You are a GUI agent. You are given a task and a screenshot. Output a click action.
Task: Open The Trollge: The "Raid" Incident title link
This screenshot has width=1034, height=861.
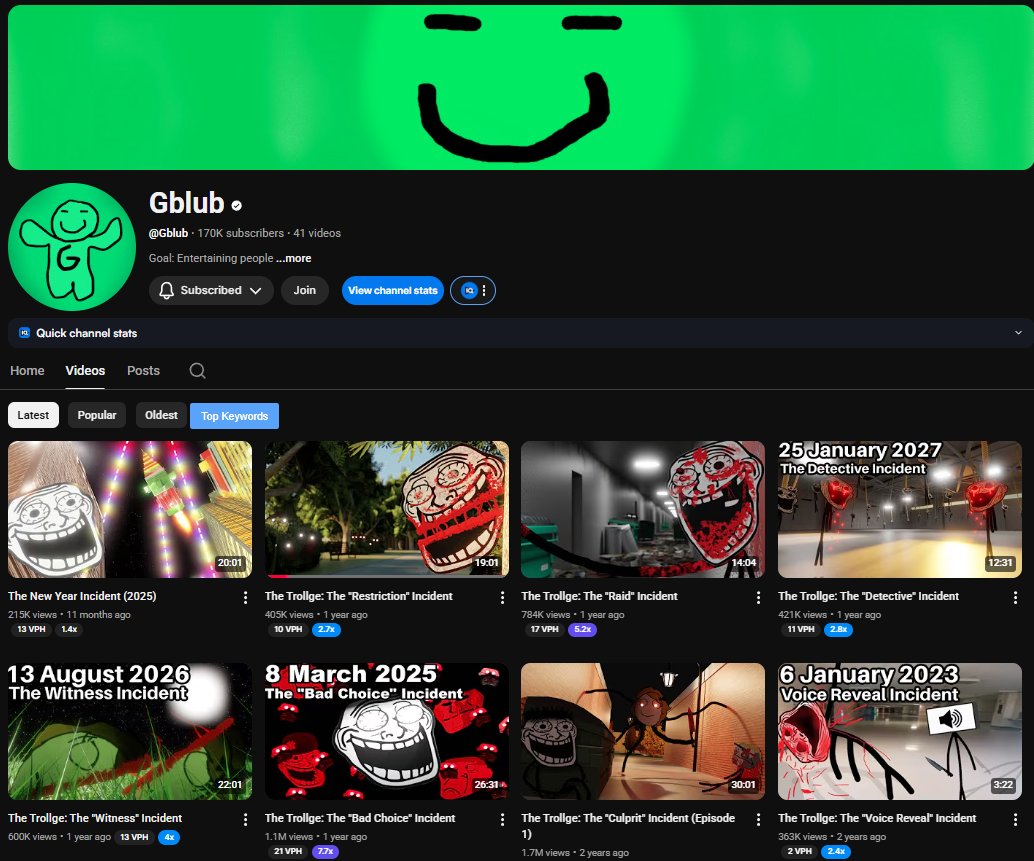[x=599, y=596]
